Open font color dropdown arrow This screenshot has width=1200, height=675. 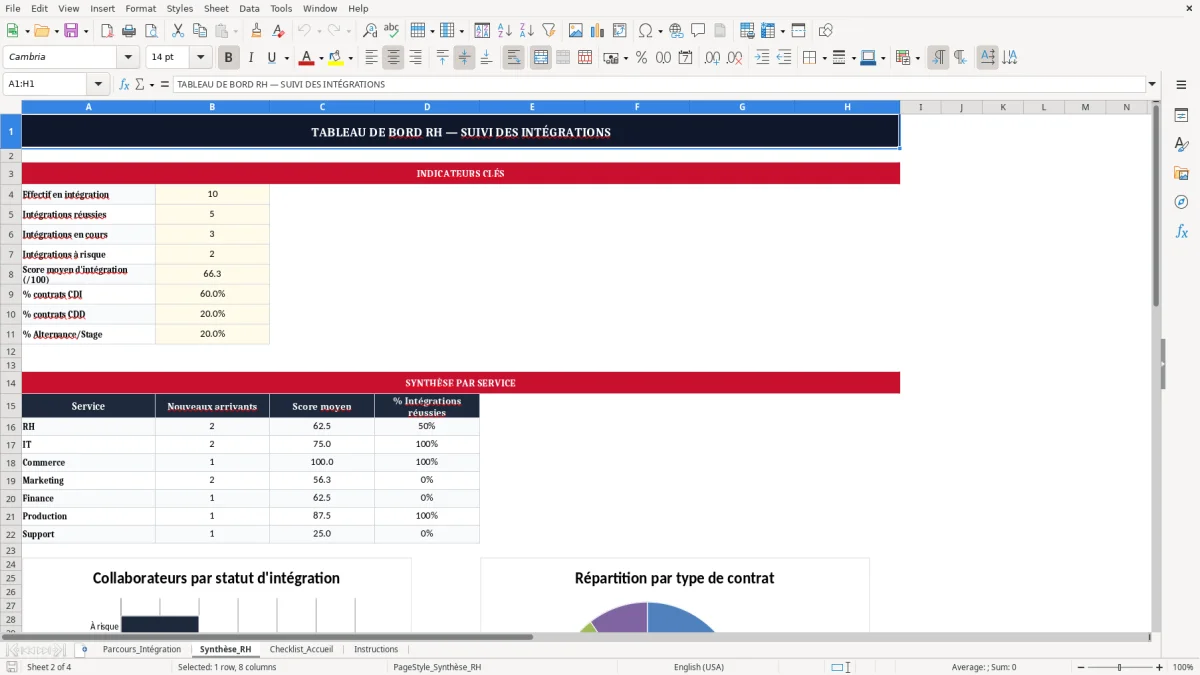coord(321,58)
